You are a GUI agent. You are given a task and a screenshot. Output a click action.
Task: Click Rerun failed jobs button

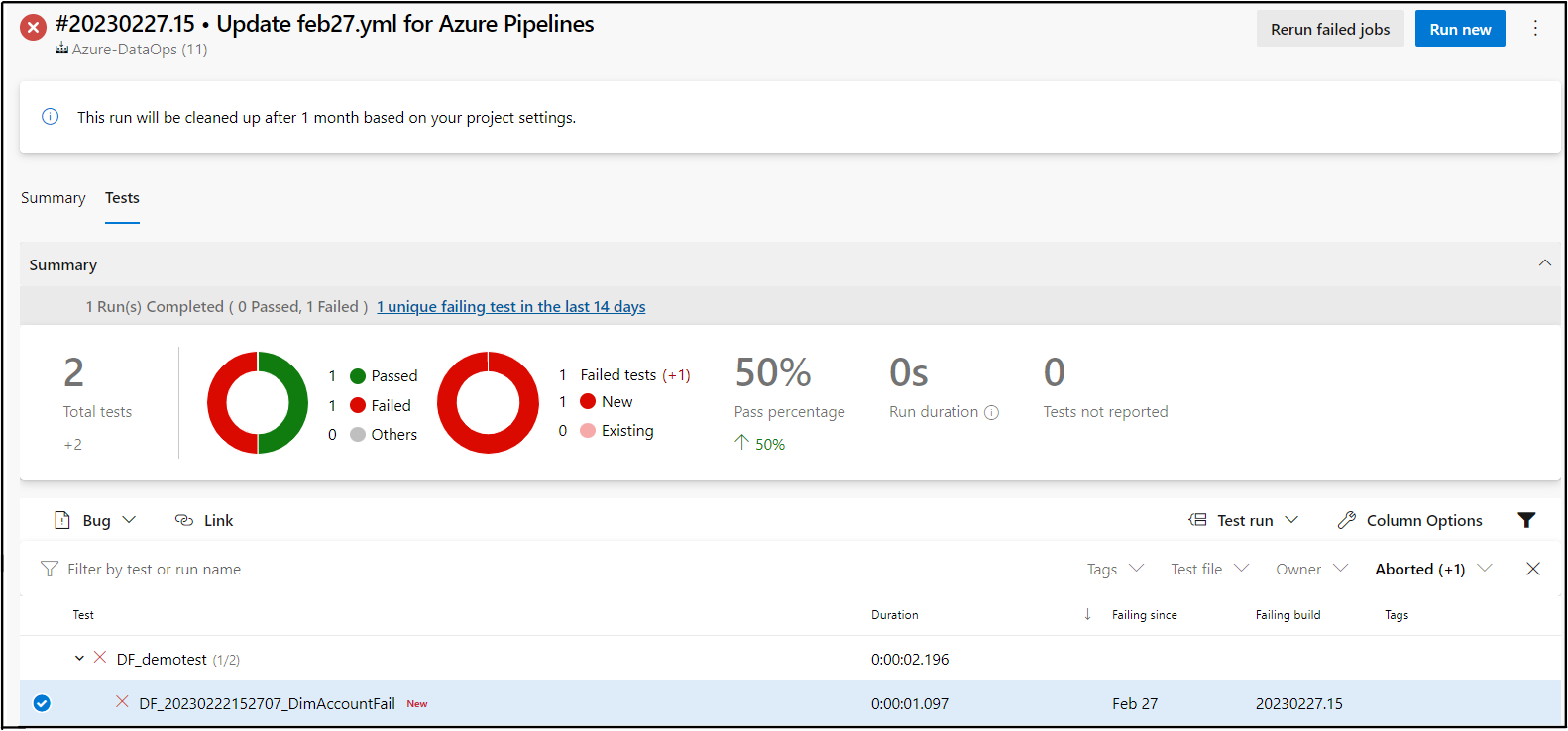1330,29
